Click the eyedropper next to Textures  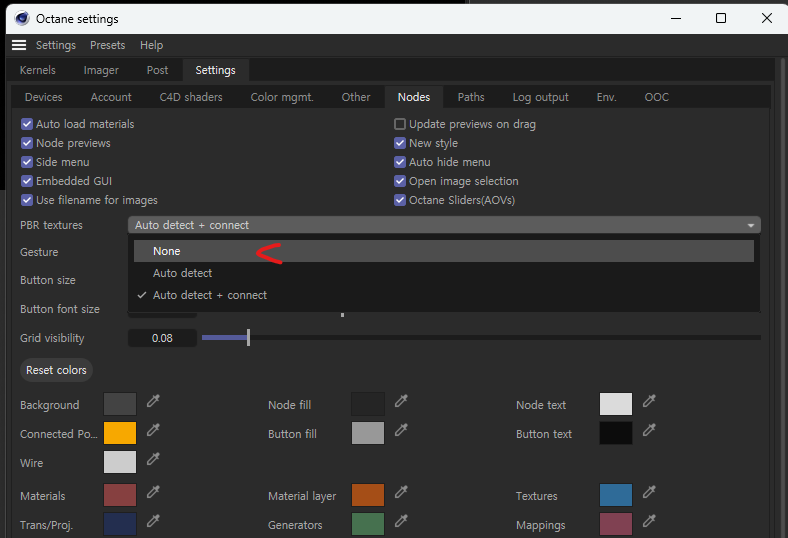(649, 492)
